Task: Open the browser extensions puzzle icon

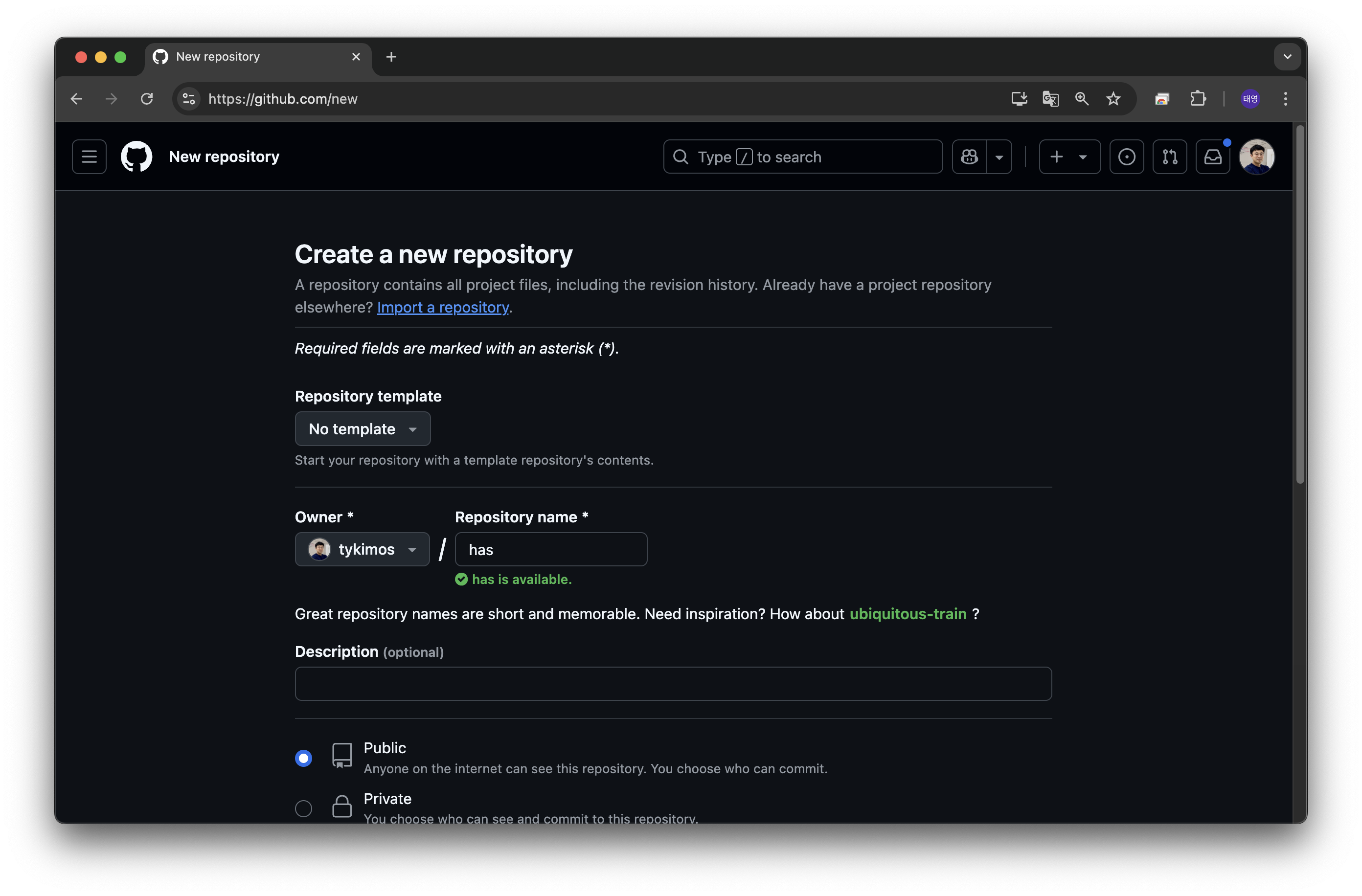Action: tap(1197, 99)
